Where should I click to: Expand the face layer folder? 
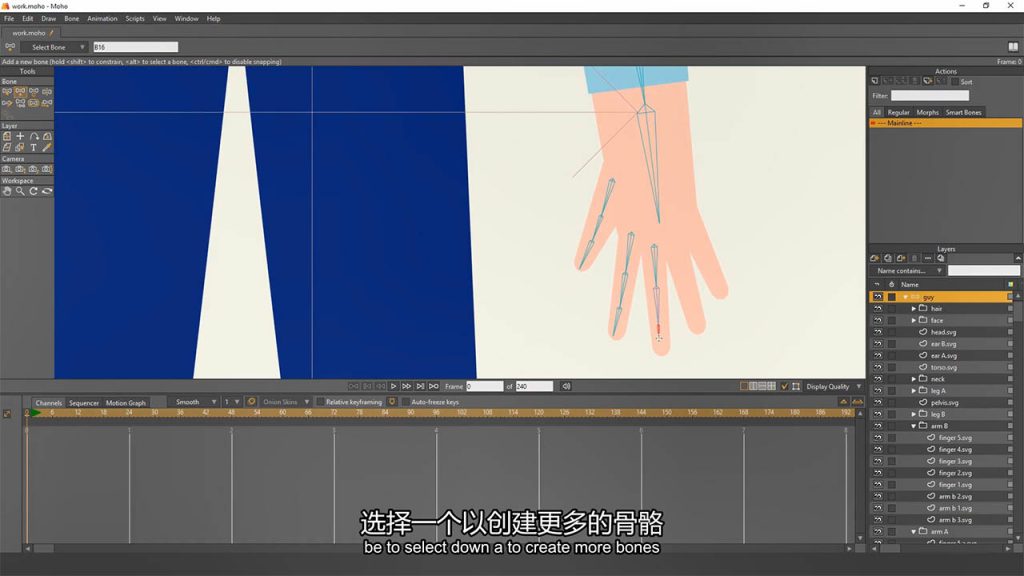914,321
